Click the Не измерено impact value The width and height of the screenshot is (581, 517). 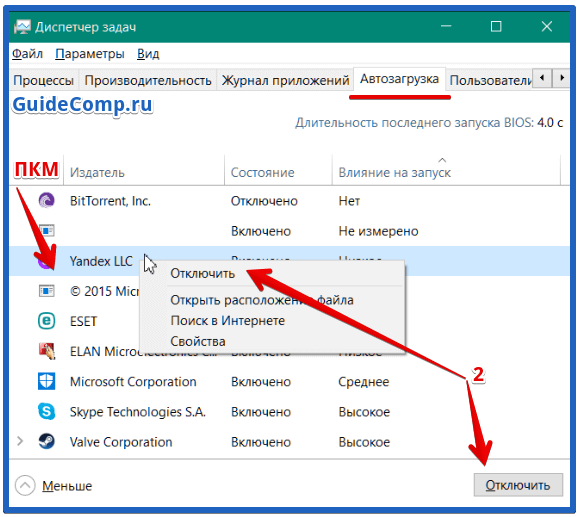click(378, 231)
